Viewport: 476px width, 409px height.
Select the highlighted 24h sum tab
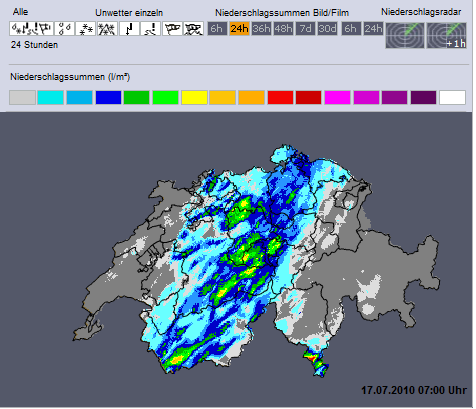point(239,29)
